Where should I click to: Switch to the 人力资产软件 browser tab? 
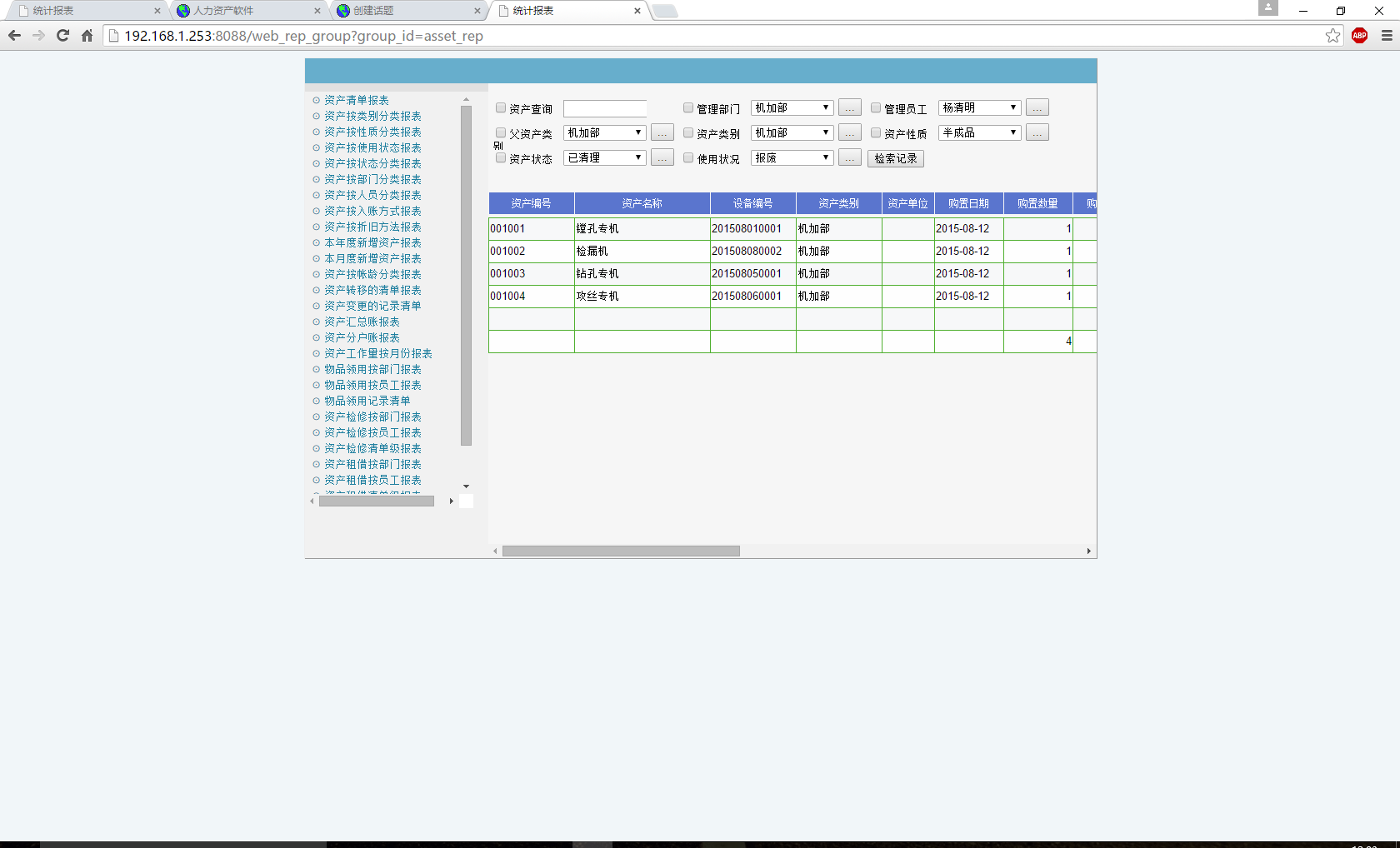247,11
